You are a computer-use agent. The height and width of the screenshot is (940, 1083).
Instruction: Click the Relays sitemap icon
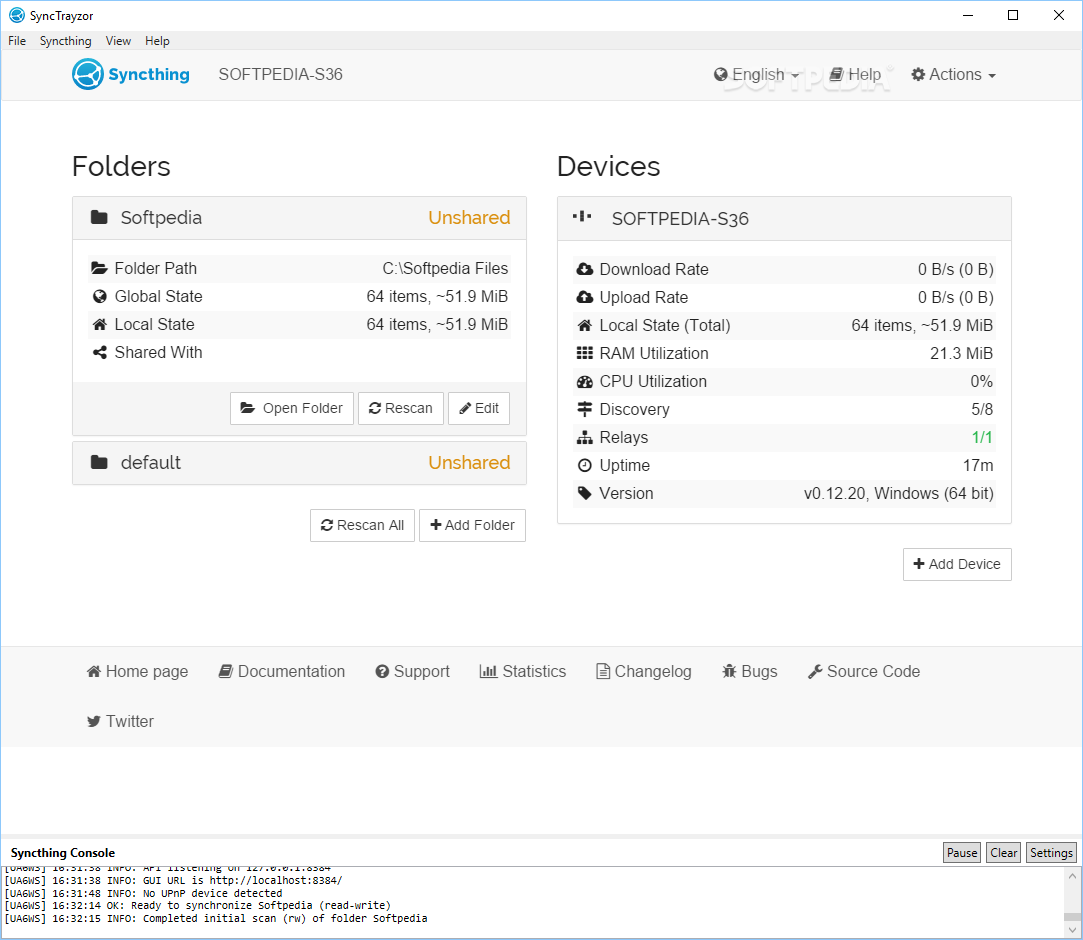(x=584, y=437)
